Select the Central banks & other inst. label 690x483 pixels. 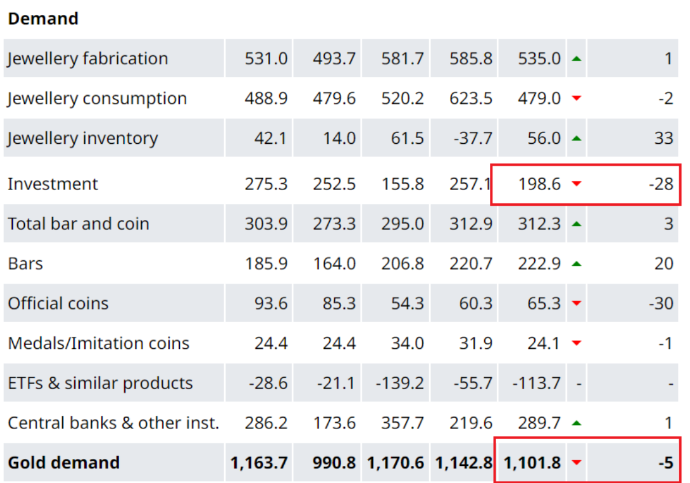coord(113,423)
